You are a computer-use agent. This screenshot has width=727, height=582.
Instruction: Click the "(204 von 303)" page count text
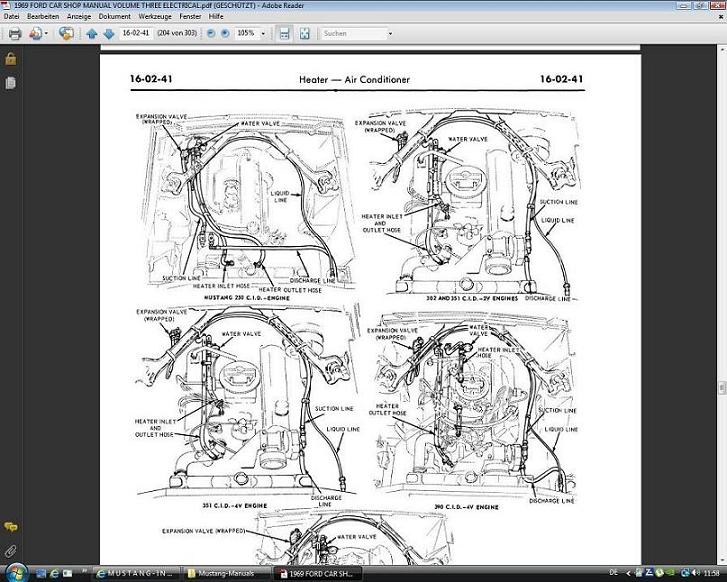pyautogui.click(x=177, y=33)
